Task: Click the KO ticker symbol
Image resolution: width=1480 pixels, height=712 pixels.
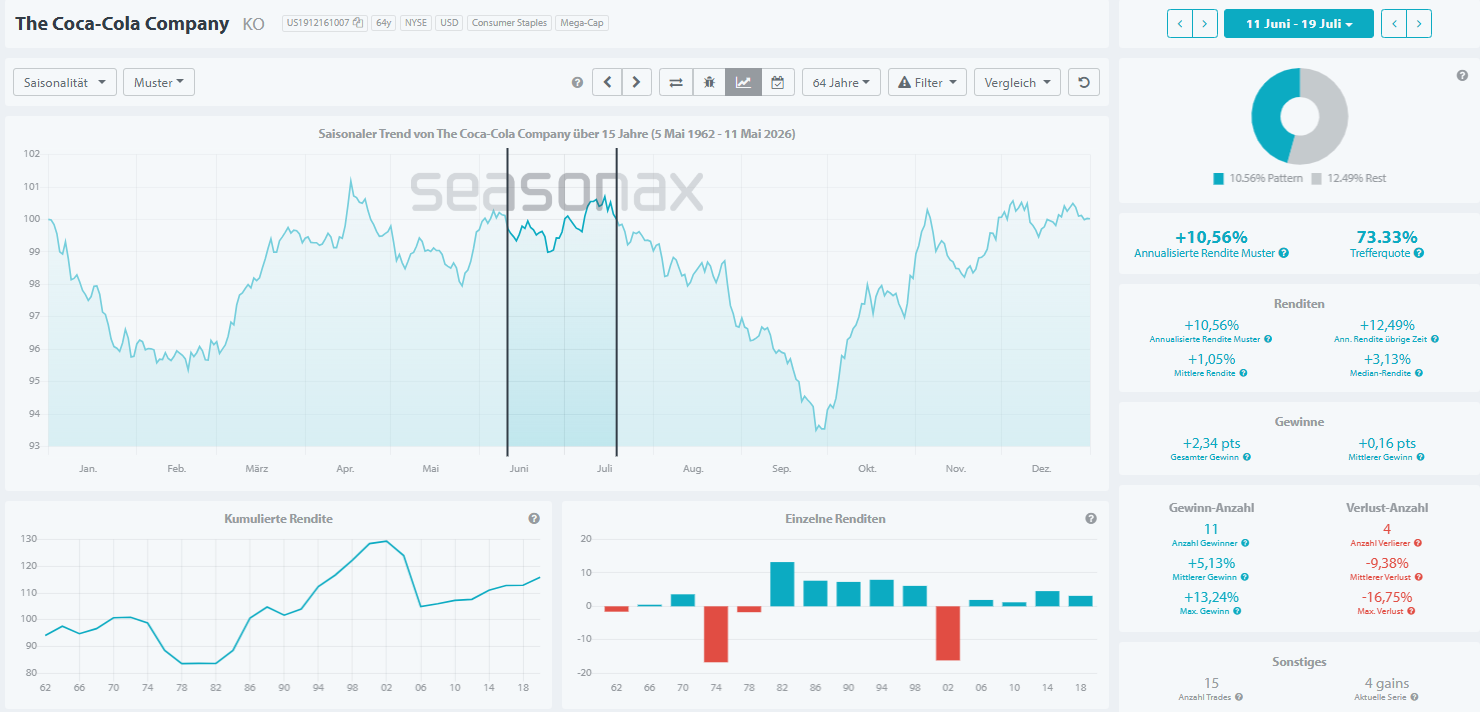Action: click(254, 24)
